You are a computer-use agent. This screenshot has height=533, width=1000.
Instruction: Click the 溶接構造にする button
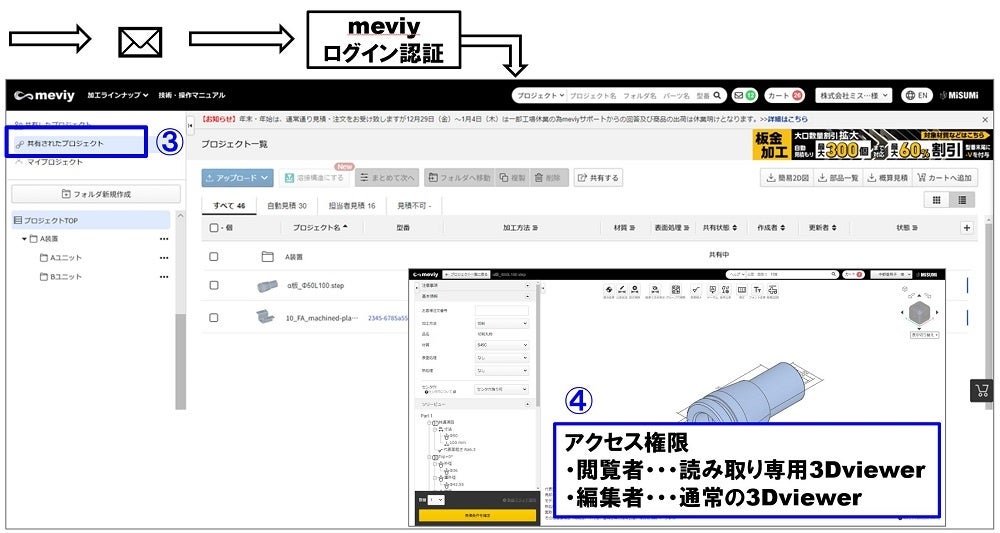[314, 178]
